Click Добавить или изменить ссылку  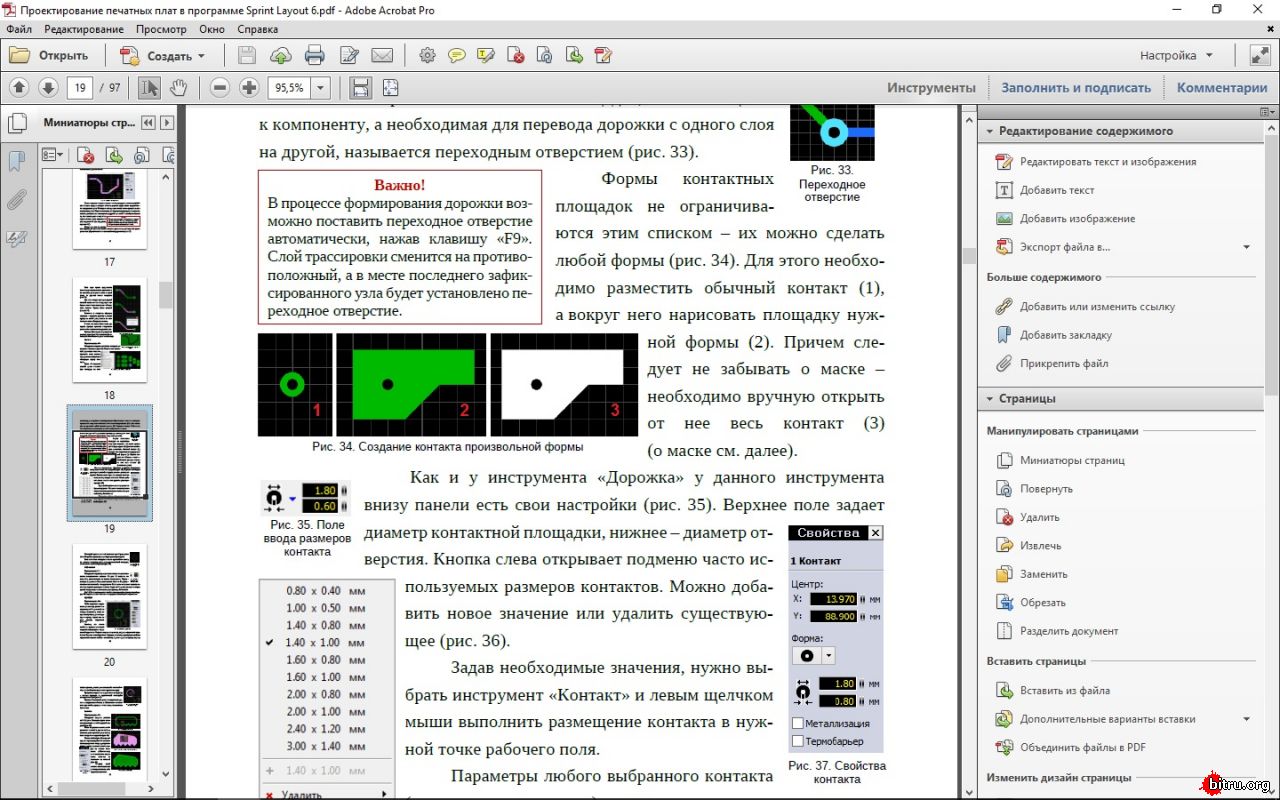pos(1085,307)
